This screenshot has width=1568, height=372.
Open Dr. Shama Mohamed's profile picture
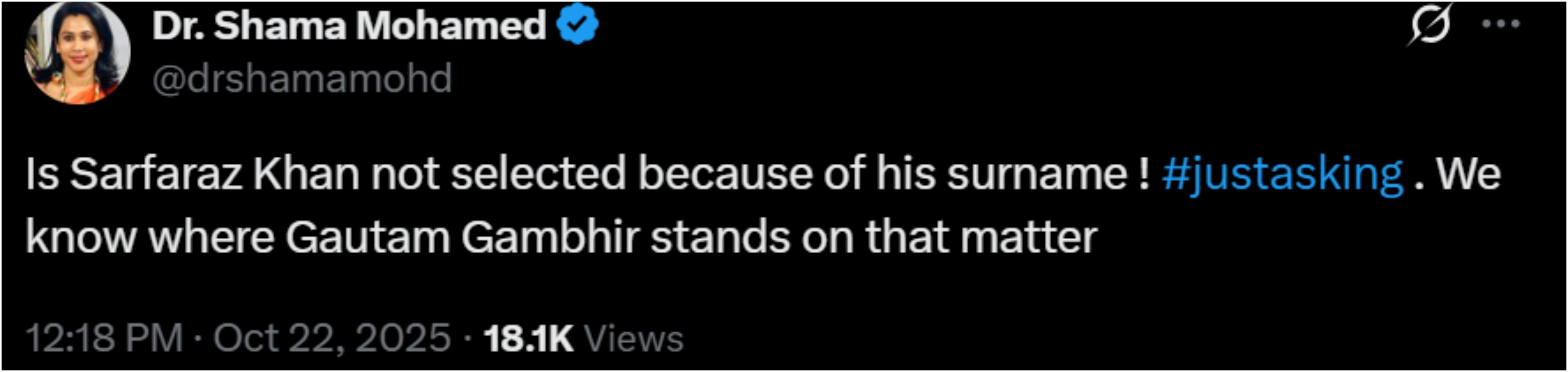[77, 53]
